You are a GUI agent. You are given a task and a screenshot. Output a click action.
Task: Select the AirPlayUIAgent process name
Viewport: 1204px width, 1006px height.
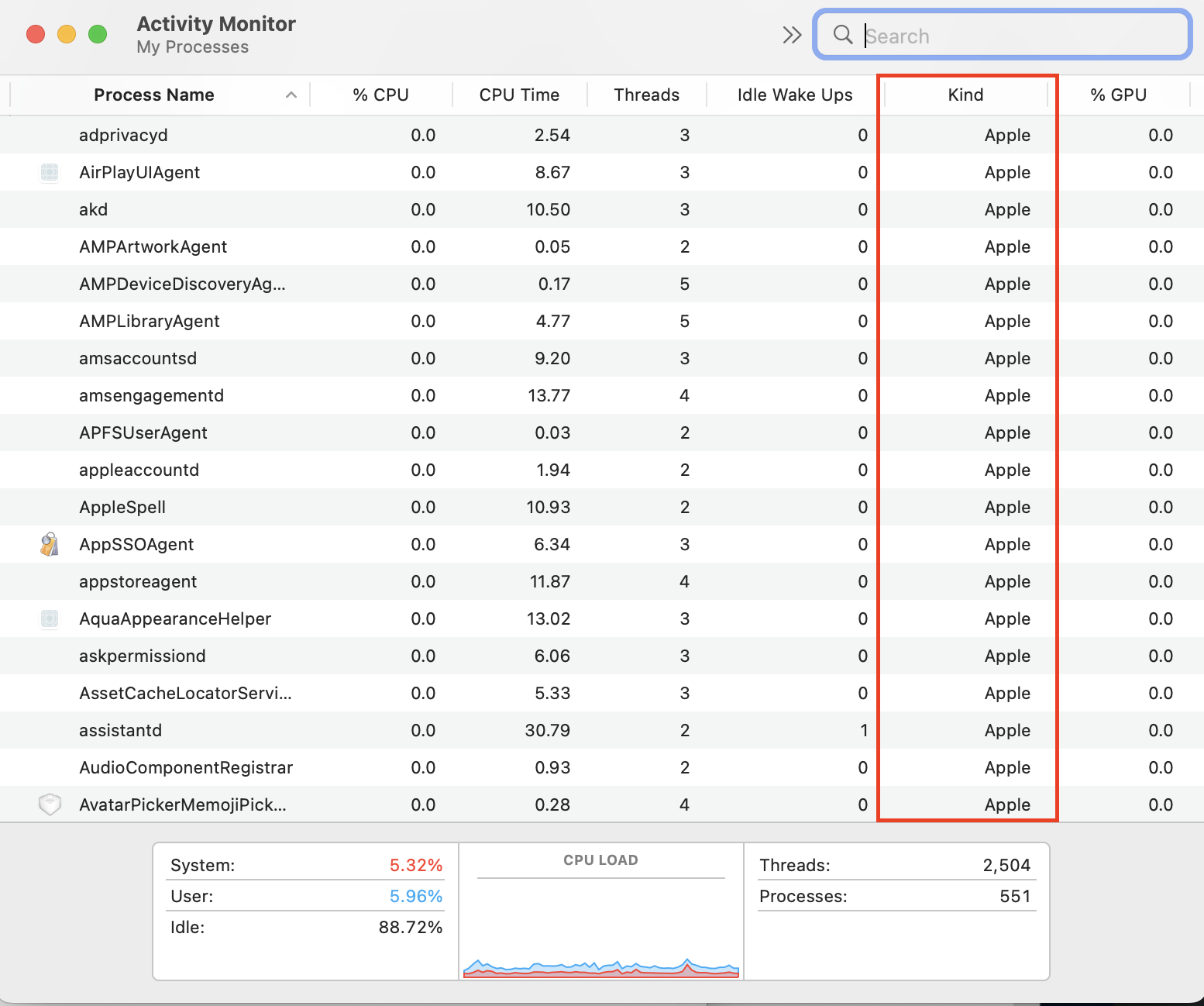[x=139, y=172]
